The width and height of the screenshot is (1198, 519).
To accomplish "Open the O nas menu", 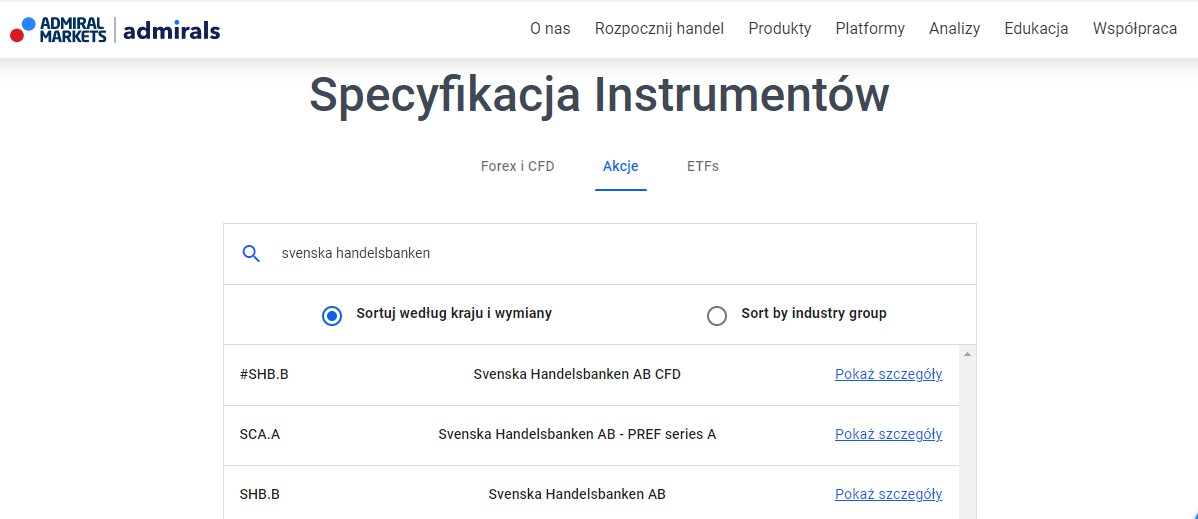I will [550, 29].
